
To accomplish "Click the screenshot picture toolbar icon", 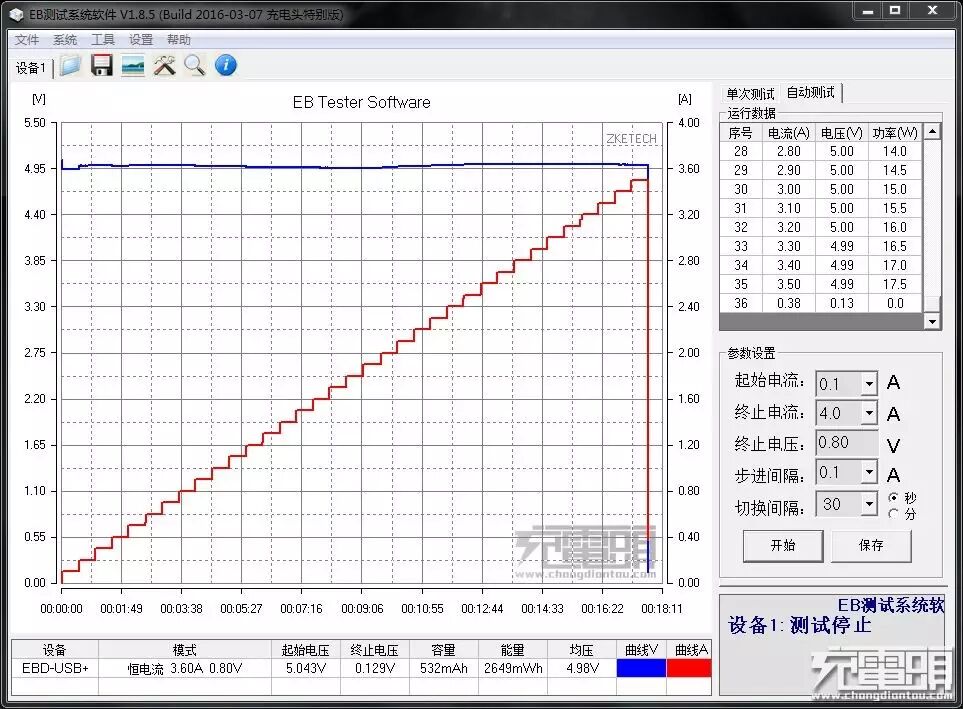I will [133, 66].
